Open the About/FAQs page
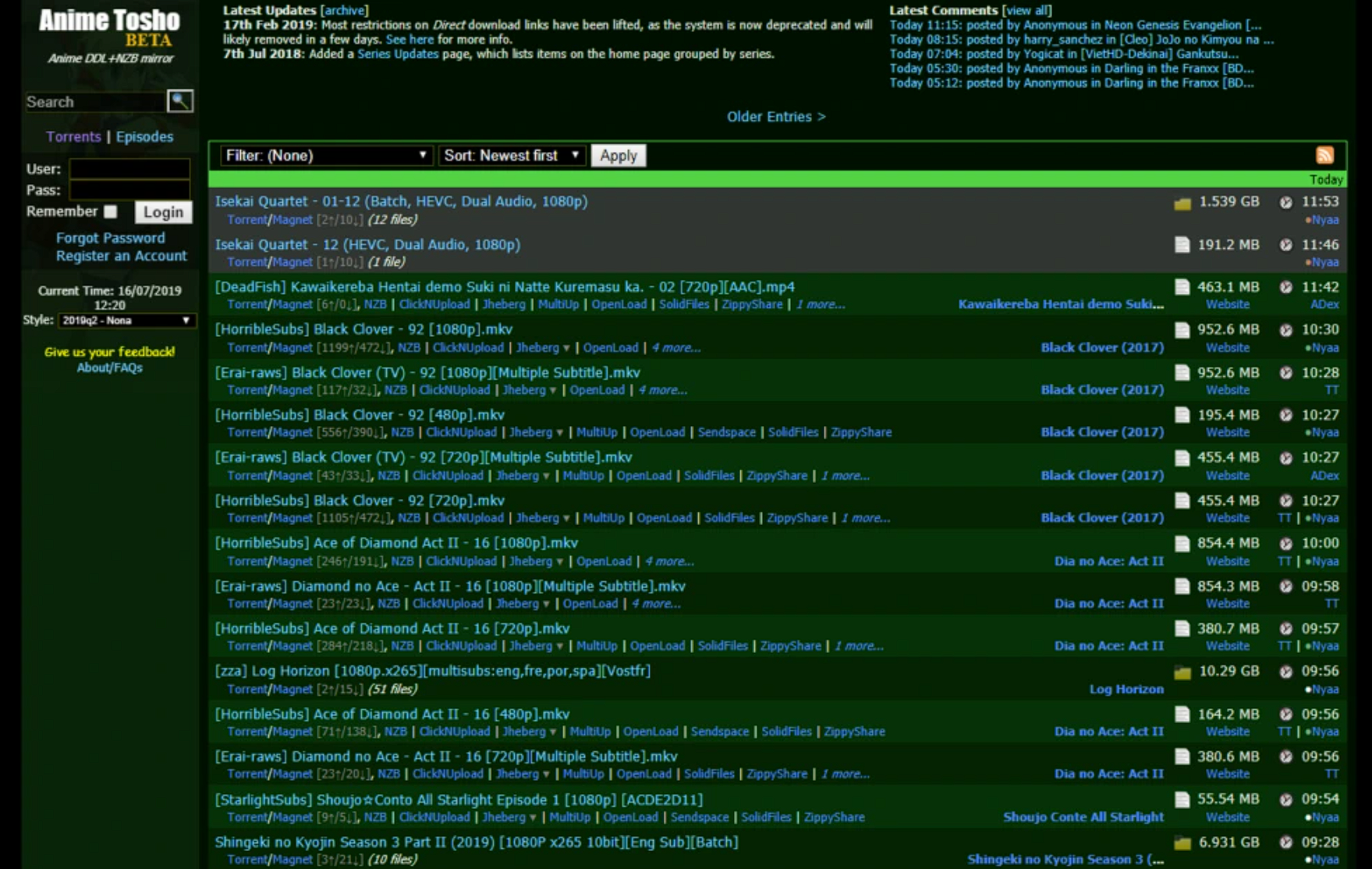 (x=109, y=367)
